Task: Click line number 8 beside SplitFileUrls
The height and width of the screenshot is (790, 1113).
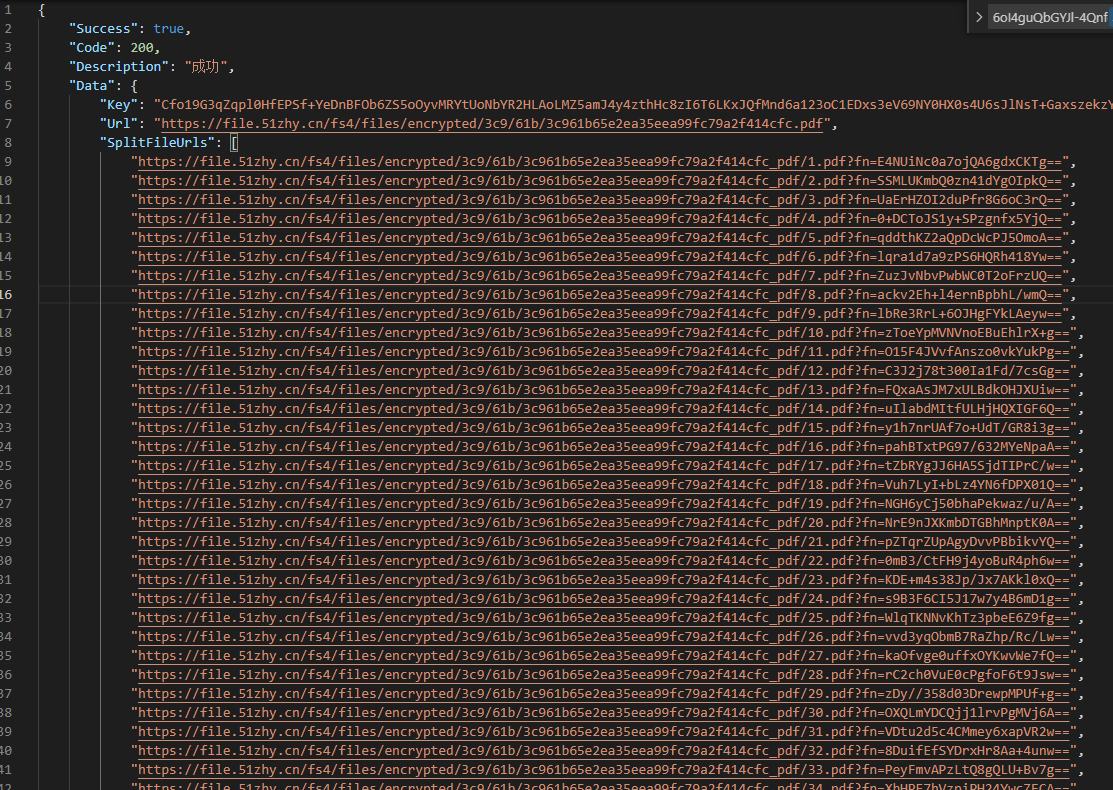Action: [x=8, y=143]
